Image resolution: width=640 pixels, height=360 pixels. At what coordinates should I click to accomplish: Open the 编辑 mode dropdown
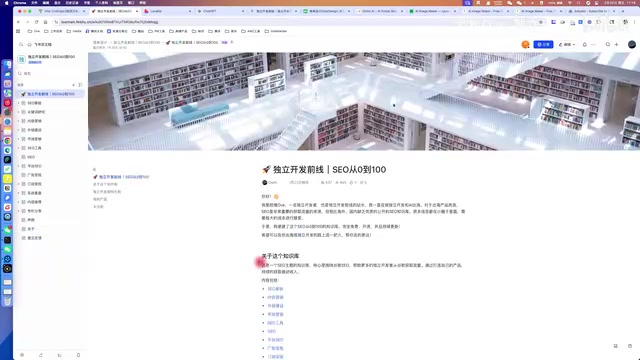pos(567,44)
